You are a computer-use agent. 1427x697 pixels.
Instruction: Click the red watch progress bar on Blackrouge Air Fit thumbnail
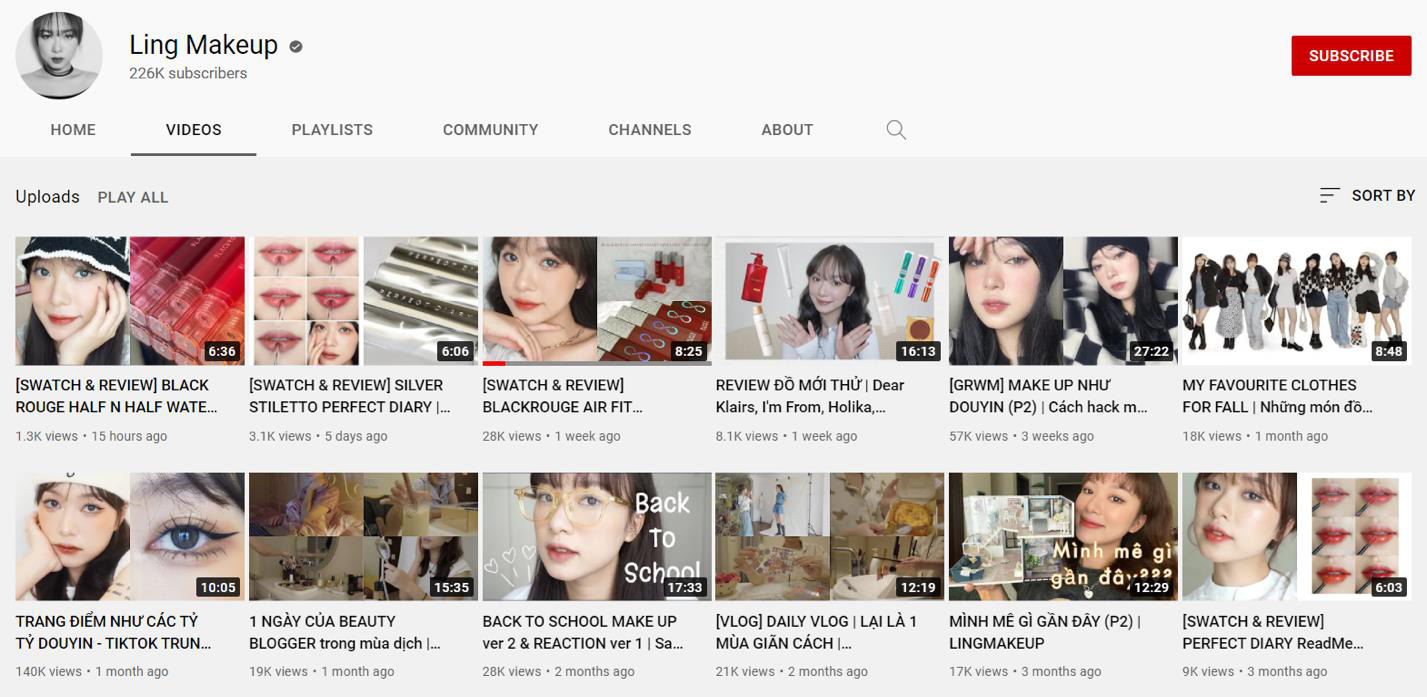click(494, 363)
